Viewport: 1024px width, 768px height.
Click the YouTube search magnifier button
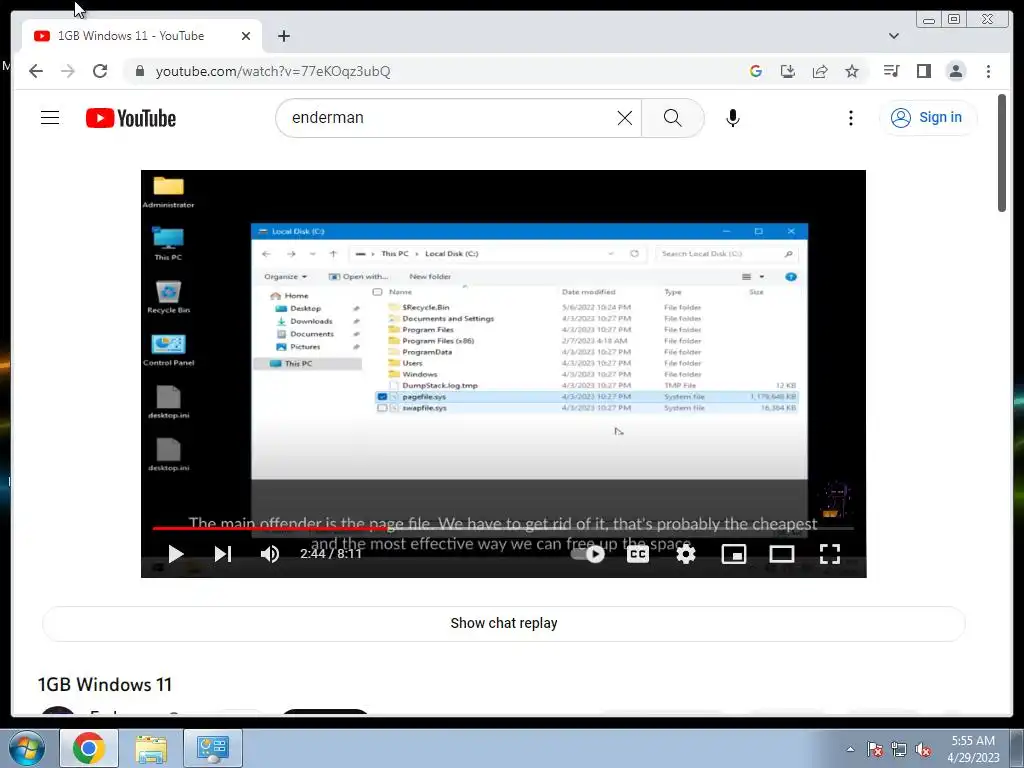673,118
